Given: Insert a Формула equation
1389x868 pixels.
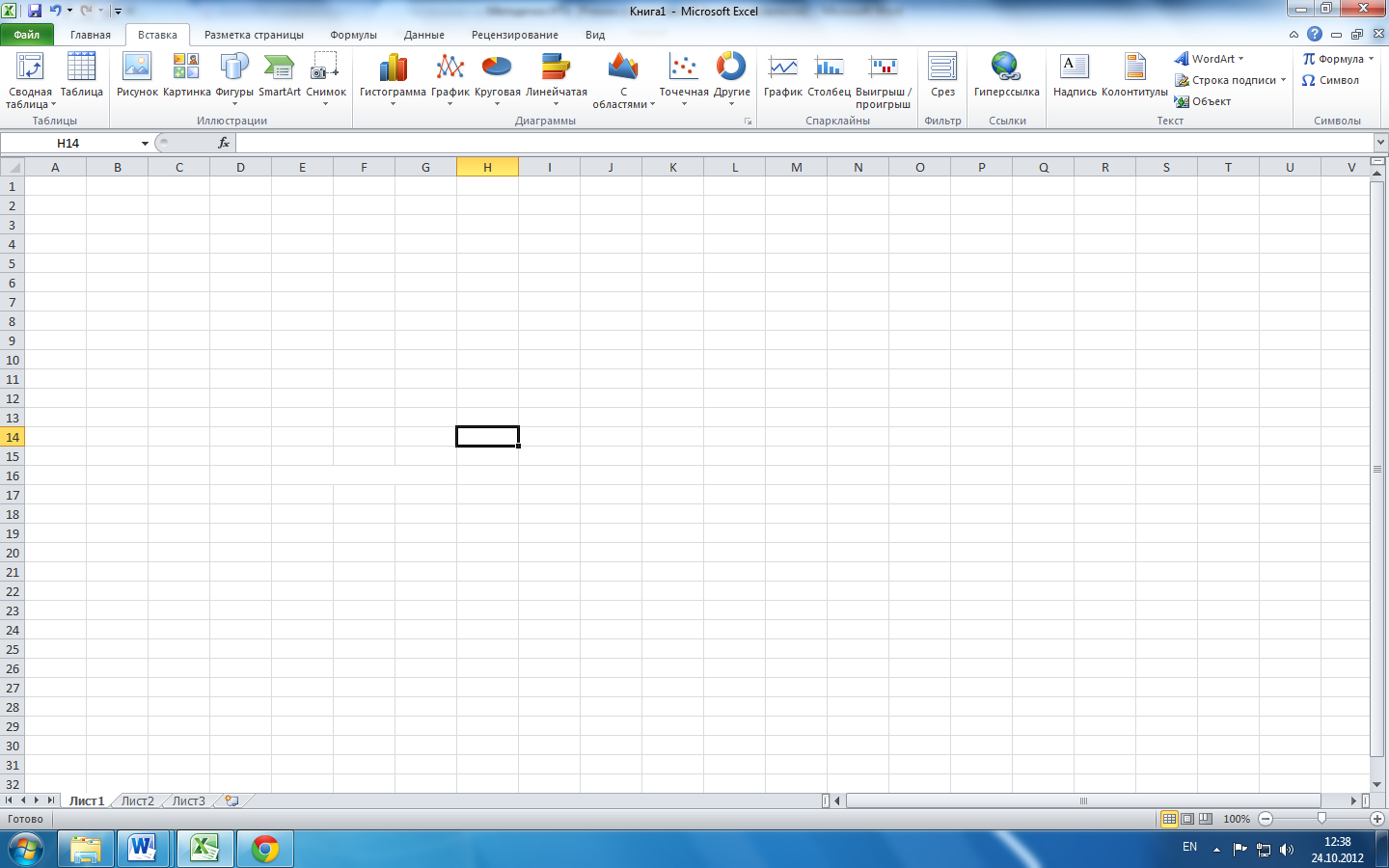Looking at the screenshot, I should click(1338, 59).
